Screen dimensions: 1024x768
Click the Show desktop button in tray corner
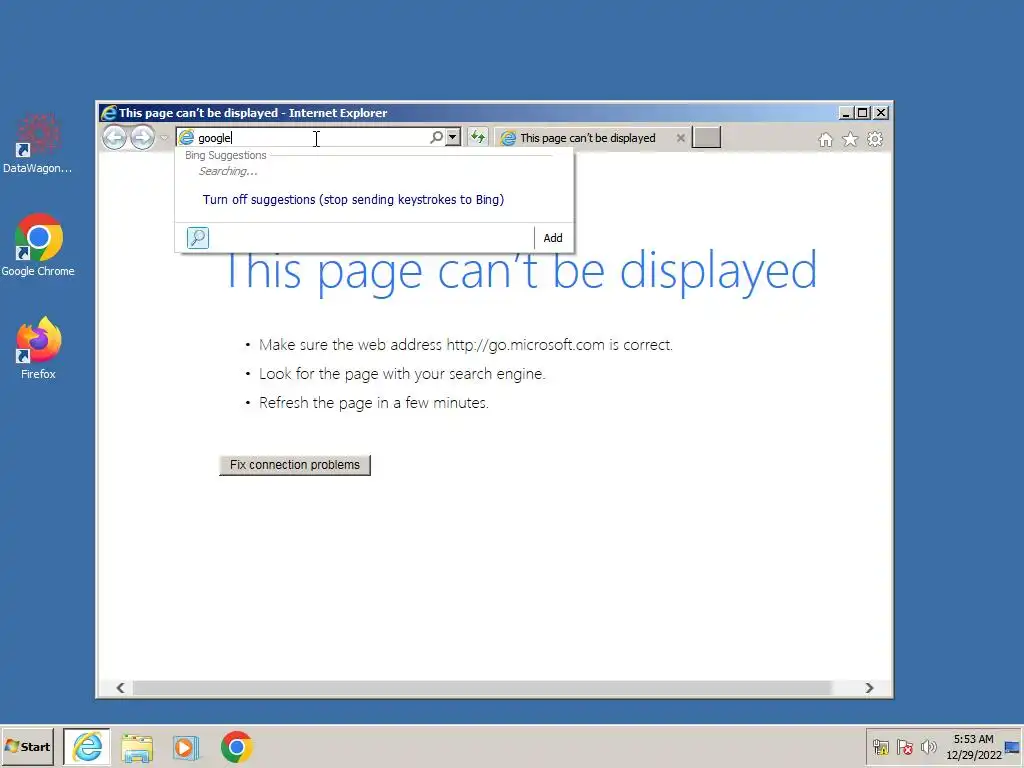[1014, 747]
